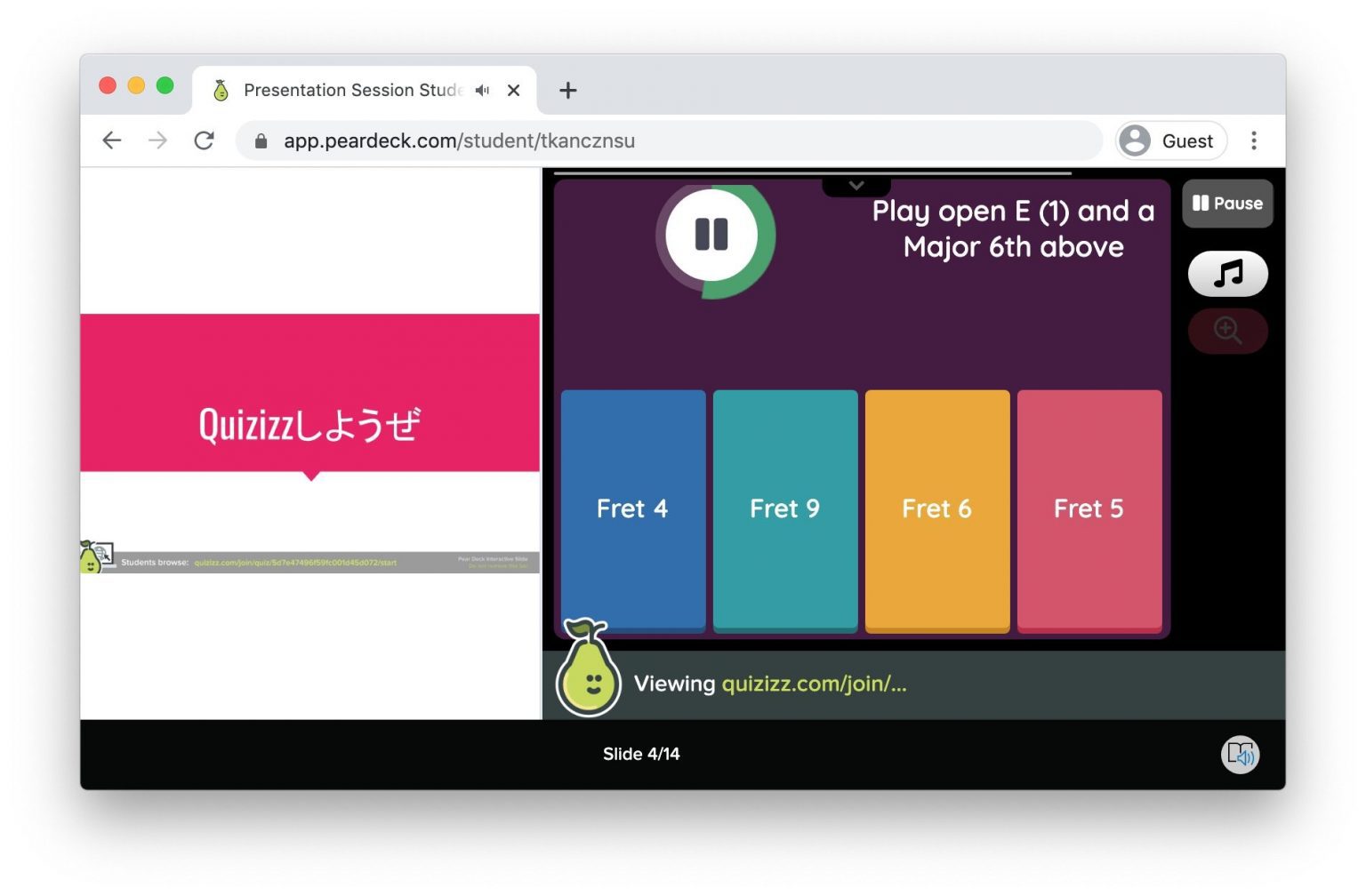
Task: Click the music note sound icon
Action: (x=1227, y=274)
